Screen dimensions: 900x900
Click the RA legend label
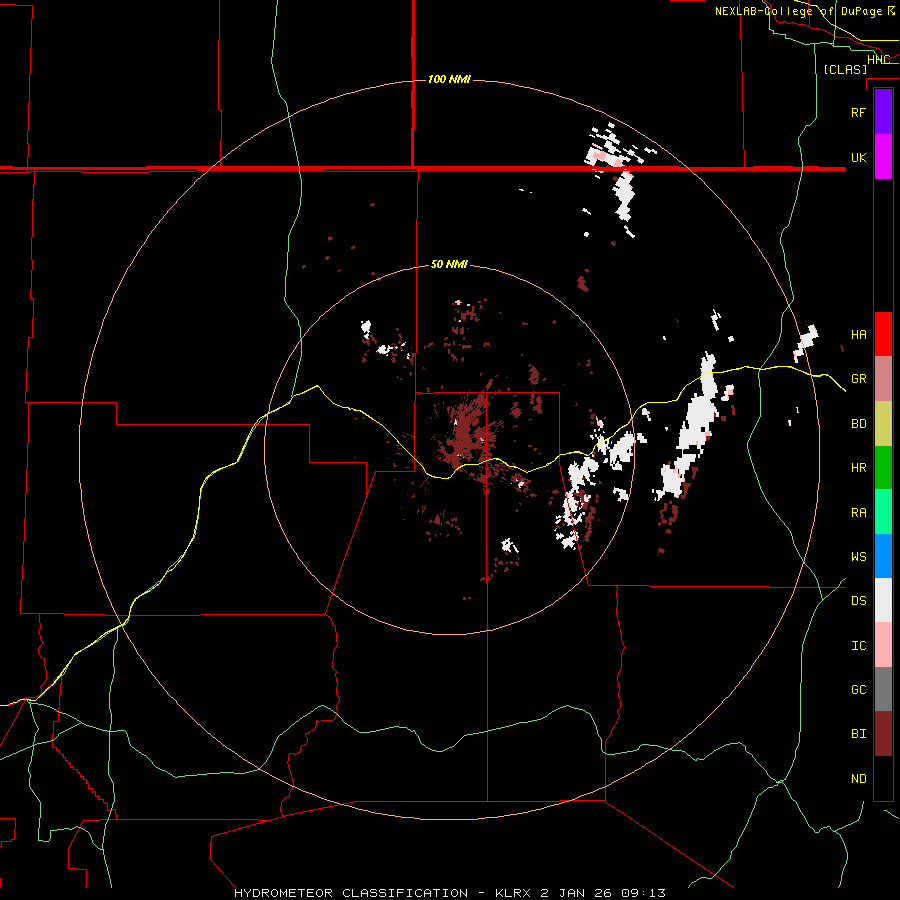coord(859,513)
